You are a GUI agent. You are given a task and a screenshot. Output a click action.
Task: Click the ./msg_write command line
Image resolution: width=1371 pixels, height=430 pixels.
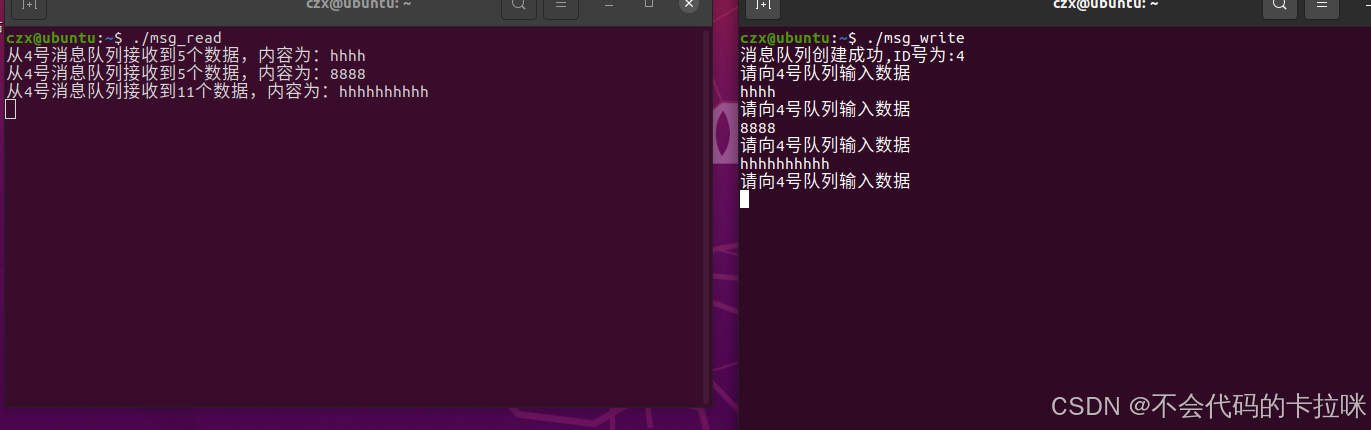tap(852, 38)
